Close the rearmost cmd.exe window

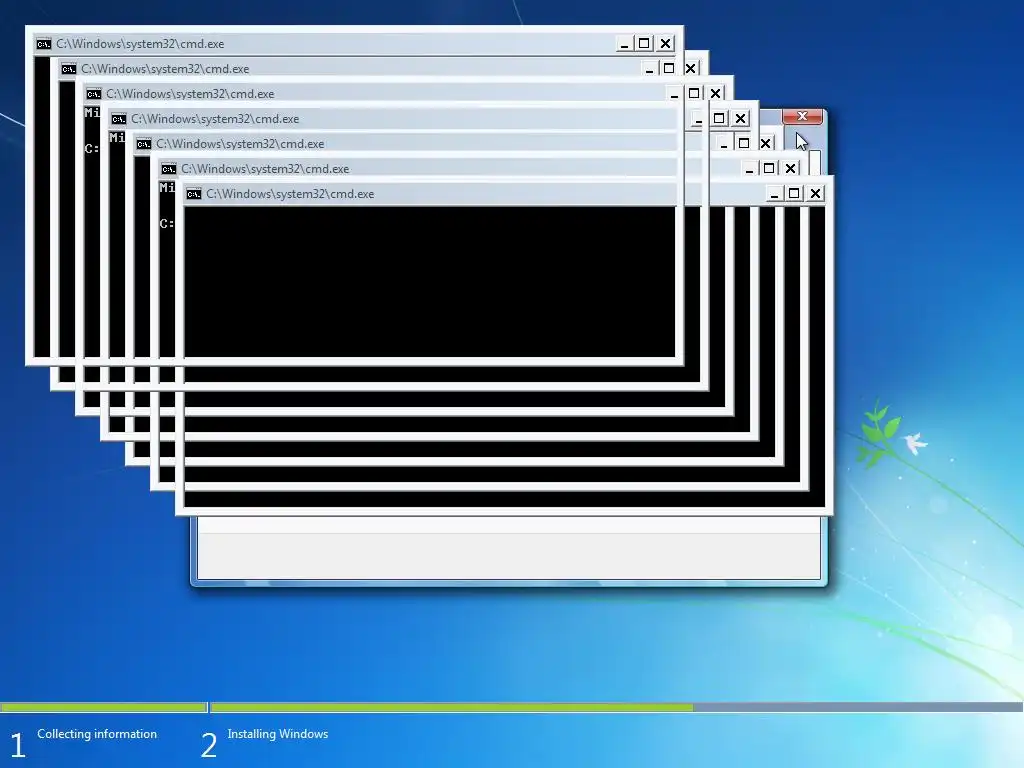click(x=665, y=43)
